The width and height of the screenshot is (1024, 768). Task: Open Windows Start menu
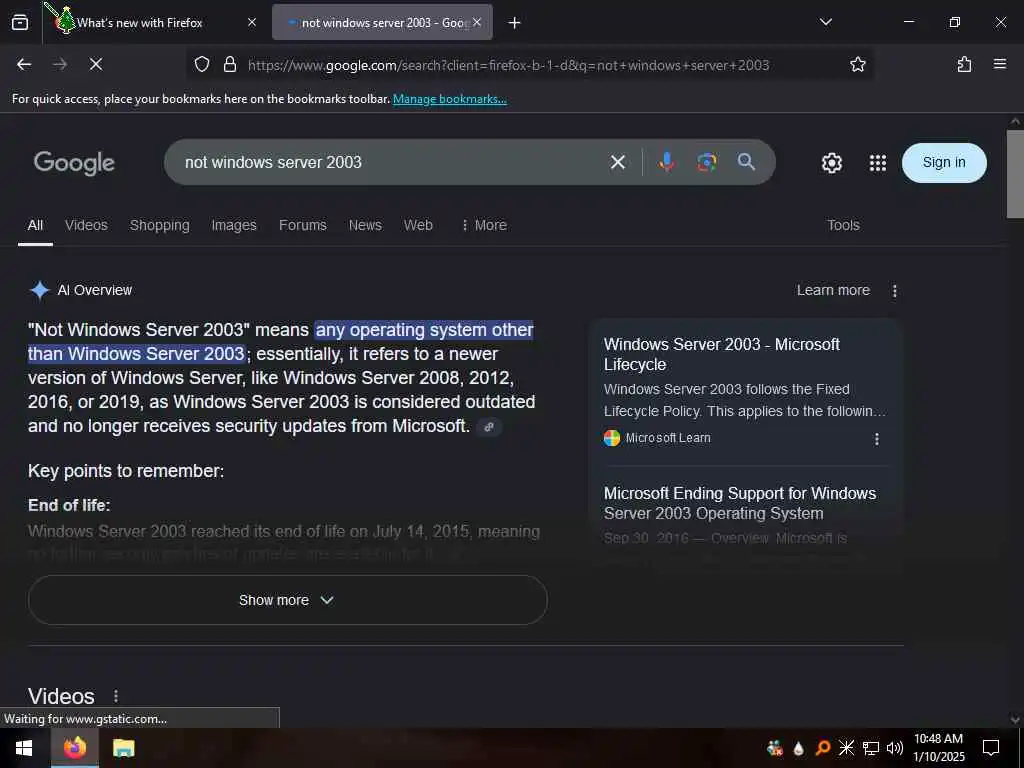pos(24,748)
